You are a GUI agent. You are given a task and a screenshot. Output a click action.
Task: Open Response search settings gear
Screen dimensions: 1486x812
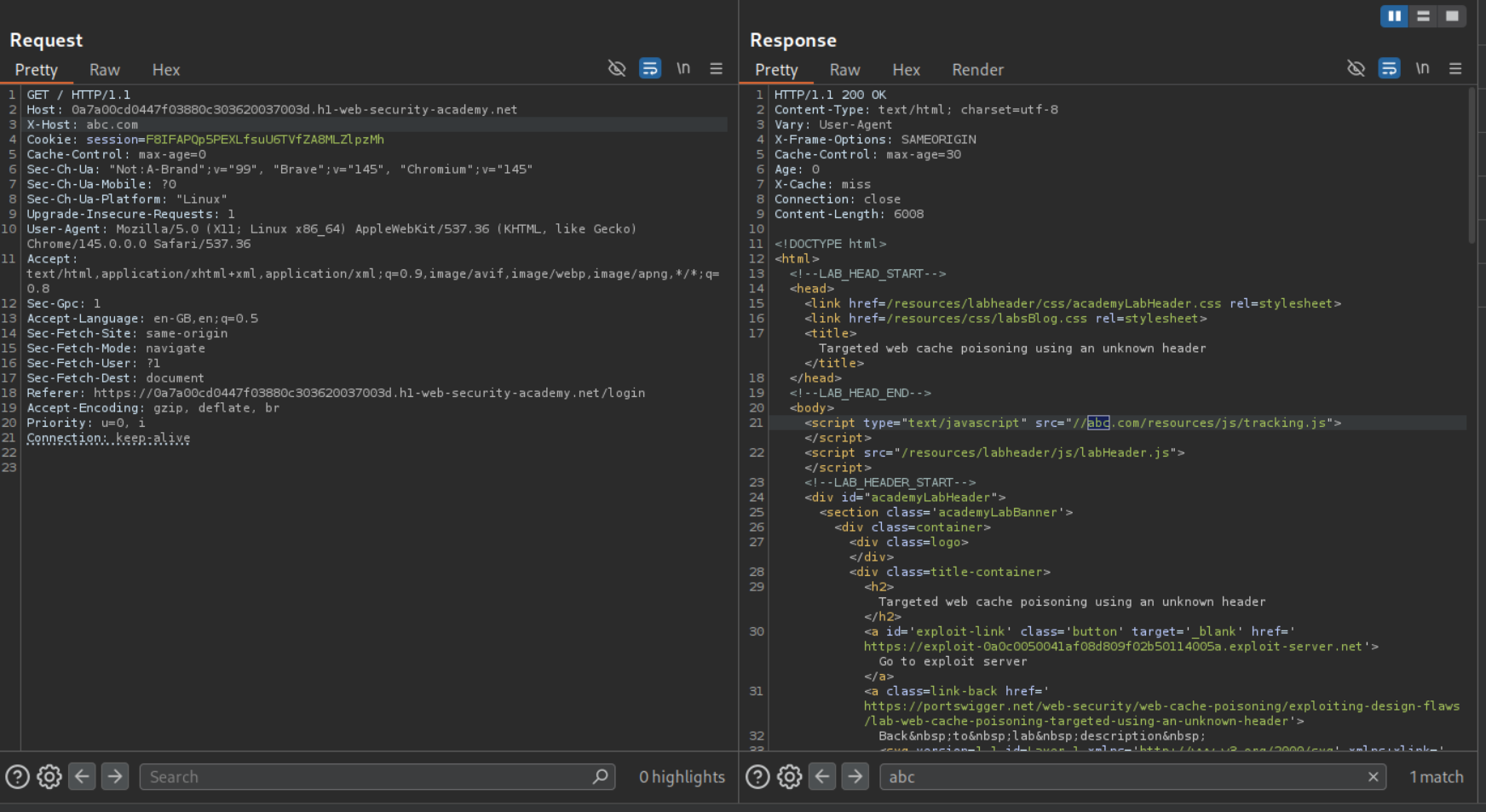coord(790,776)
